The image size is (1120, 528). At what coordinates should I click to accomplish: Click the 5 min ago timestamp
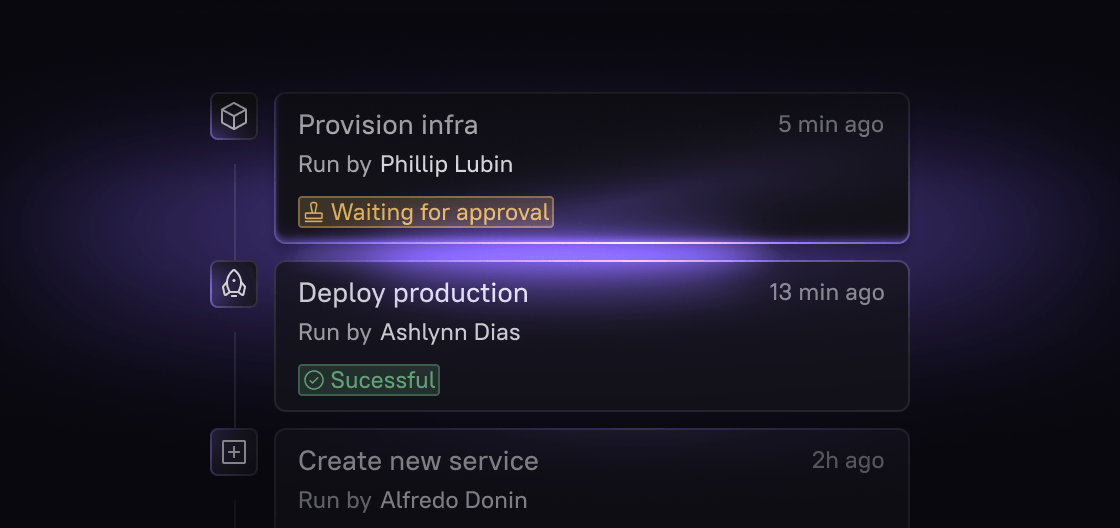click(831, 125)
